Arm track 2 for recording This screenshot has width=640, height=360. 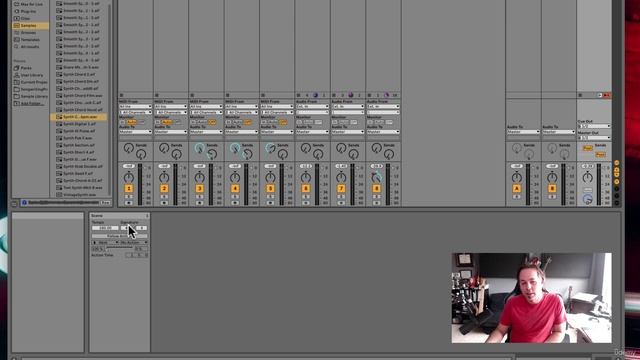[164, 202]
